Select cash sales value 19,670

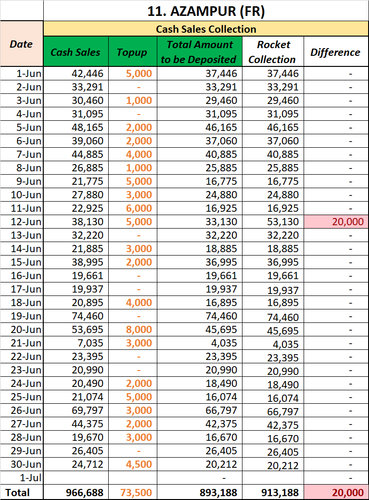[x=76, y=437]
